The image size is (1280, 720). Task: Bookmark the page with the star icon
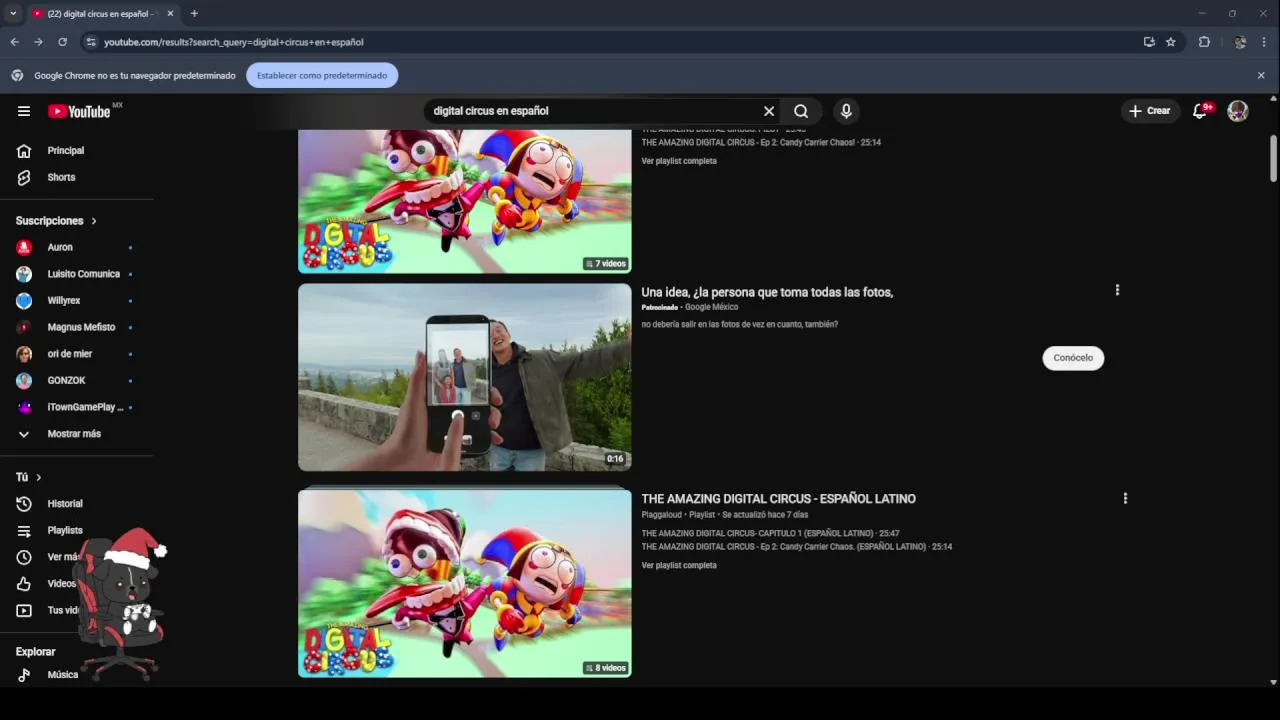[1171, 42]
